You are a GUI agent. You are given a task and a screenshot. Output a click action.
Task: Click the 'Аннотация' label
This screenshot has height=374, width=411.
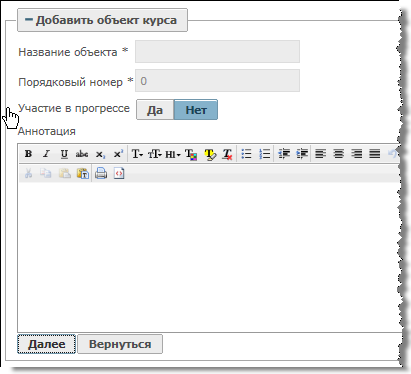coord(47,131)
